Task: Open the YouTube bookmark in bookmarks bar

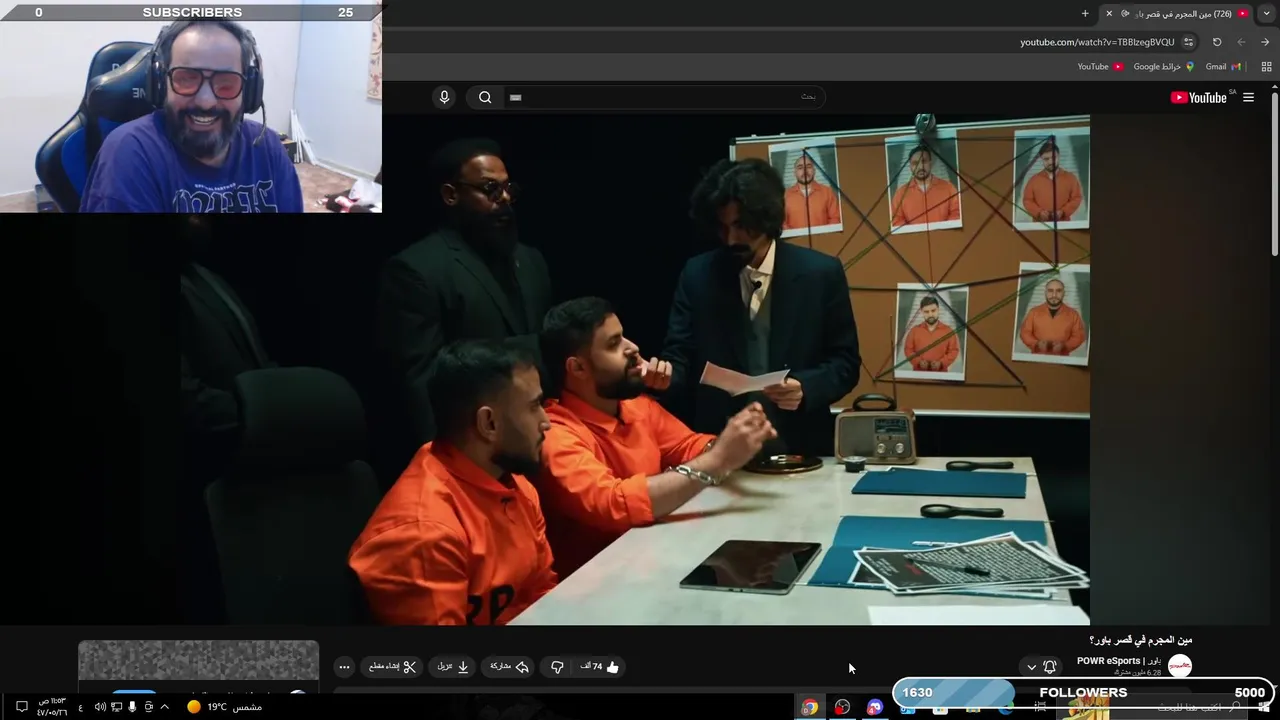Action: pyautogui.click(x=1100, y=67)
